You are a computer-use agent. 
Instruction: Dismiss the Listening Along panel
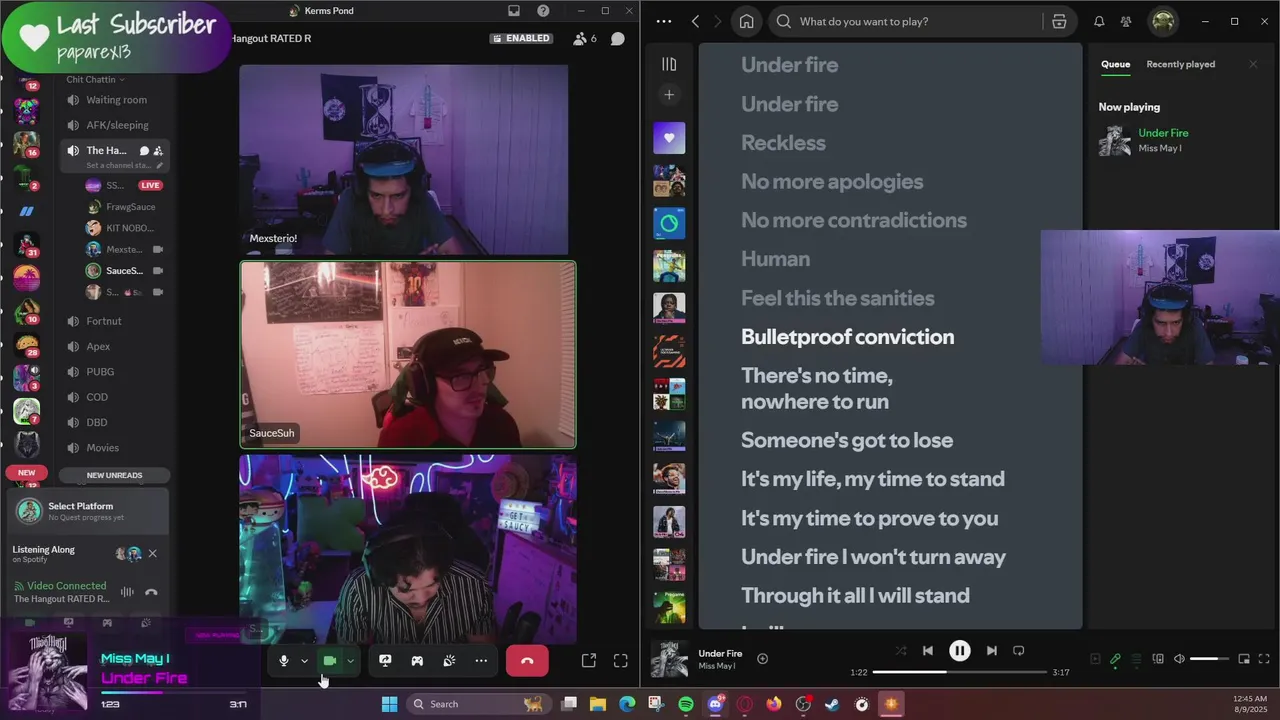click(152, 553)
